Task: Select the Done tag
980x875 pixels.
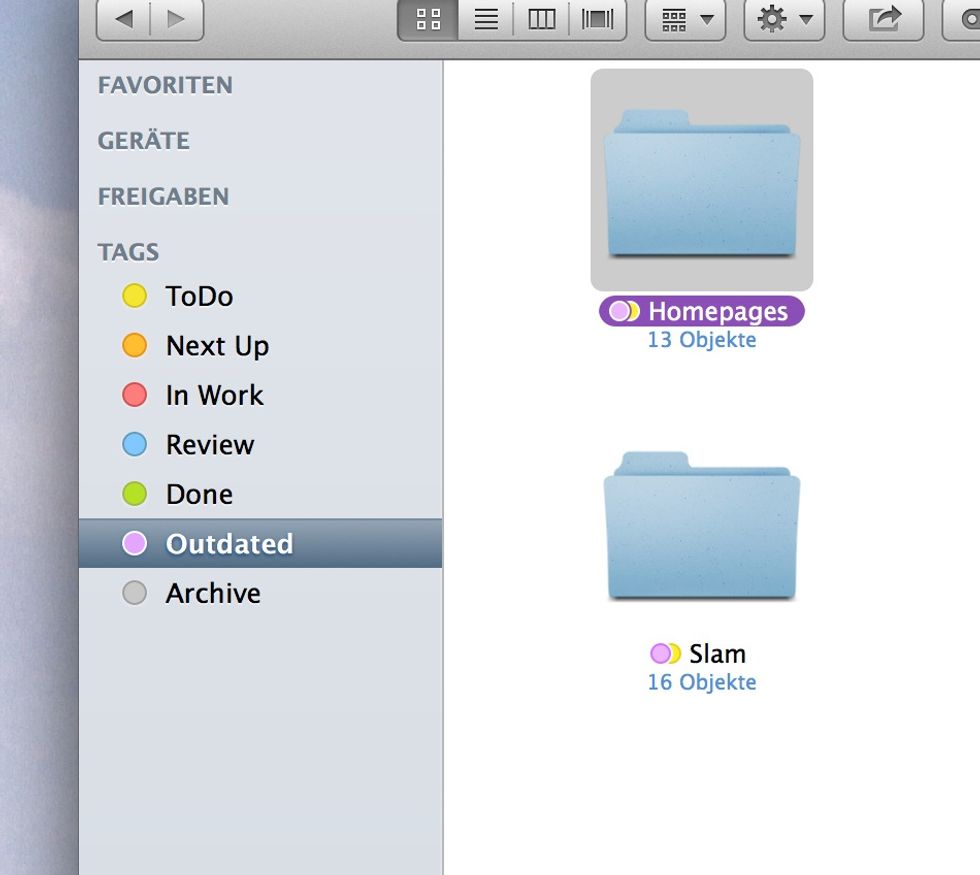Action: click(260, 494)
